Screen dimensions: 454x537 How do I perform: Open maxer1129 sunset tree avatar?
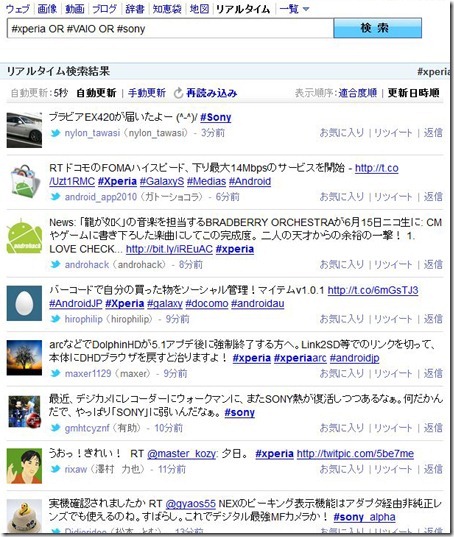point(24,358)
